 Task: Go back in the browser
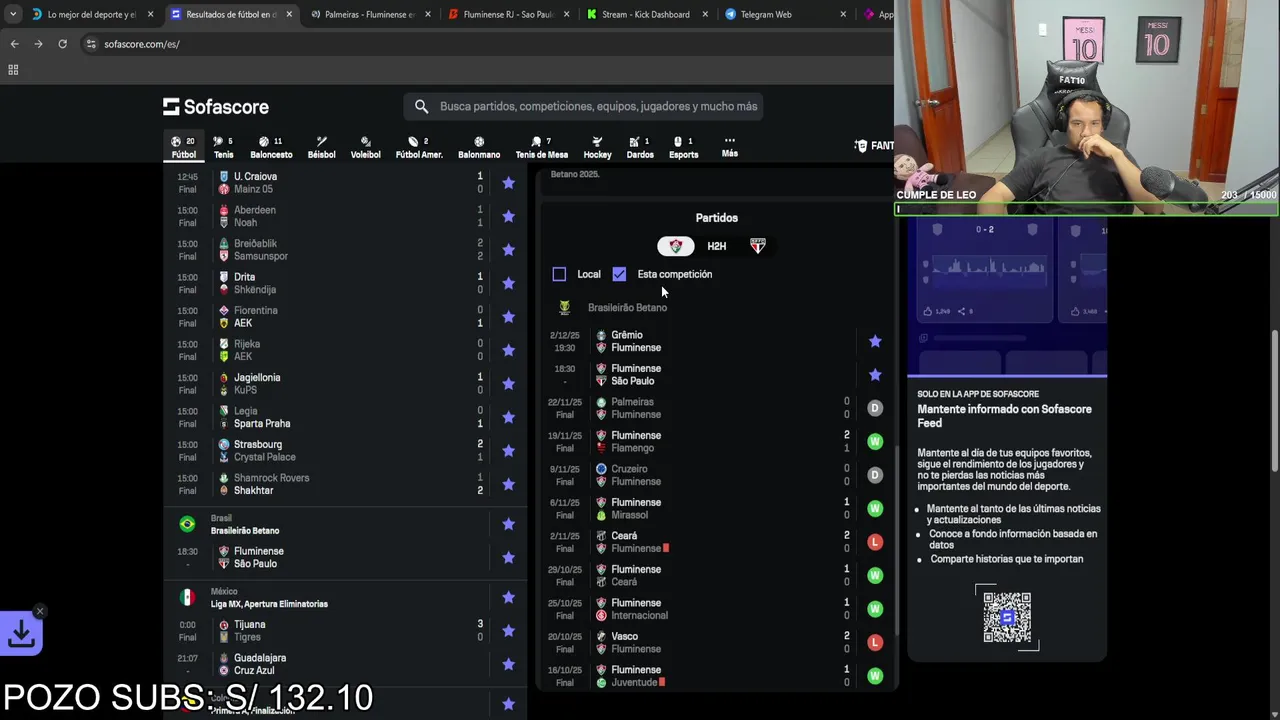tap(14, 44)
